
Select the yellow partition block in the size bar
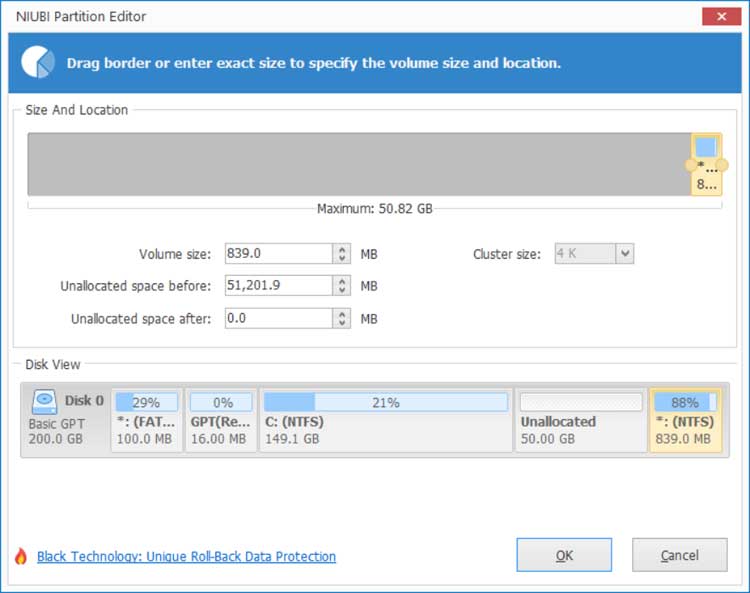(706, 165)
